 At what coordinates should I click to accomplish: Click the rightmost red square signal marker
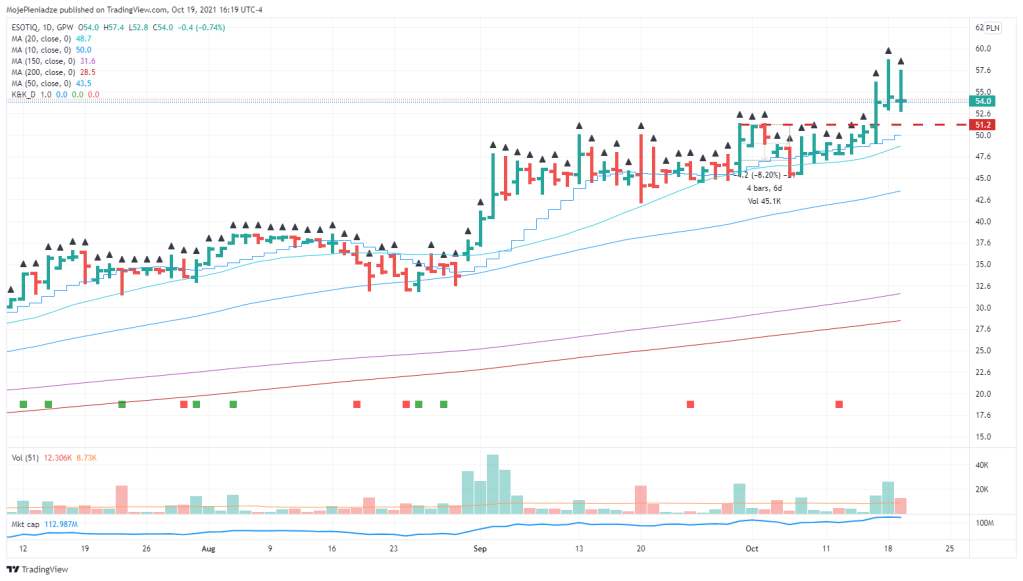(839, 404)
